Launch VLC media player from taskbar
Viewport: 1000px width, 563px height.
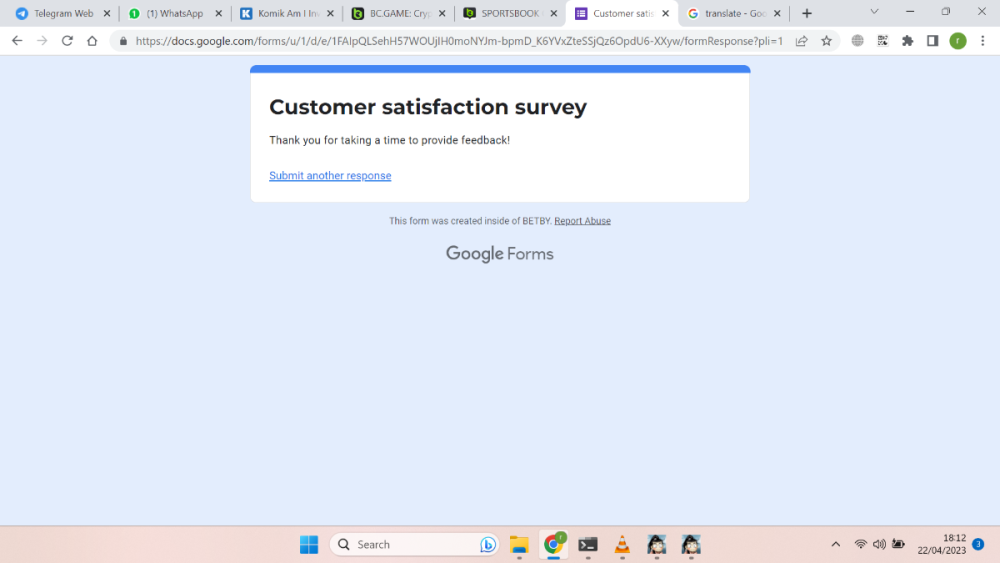tap(622, 544)
